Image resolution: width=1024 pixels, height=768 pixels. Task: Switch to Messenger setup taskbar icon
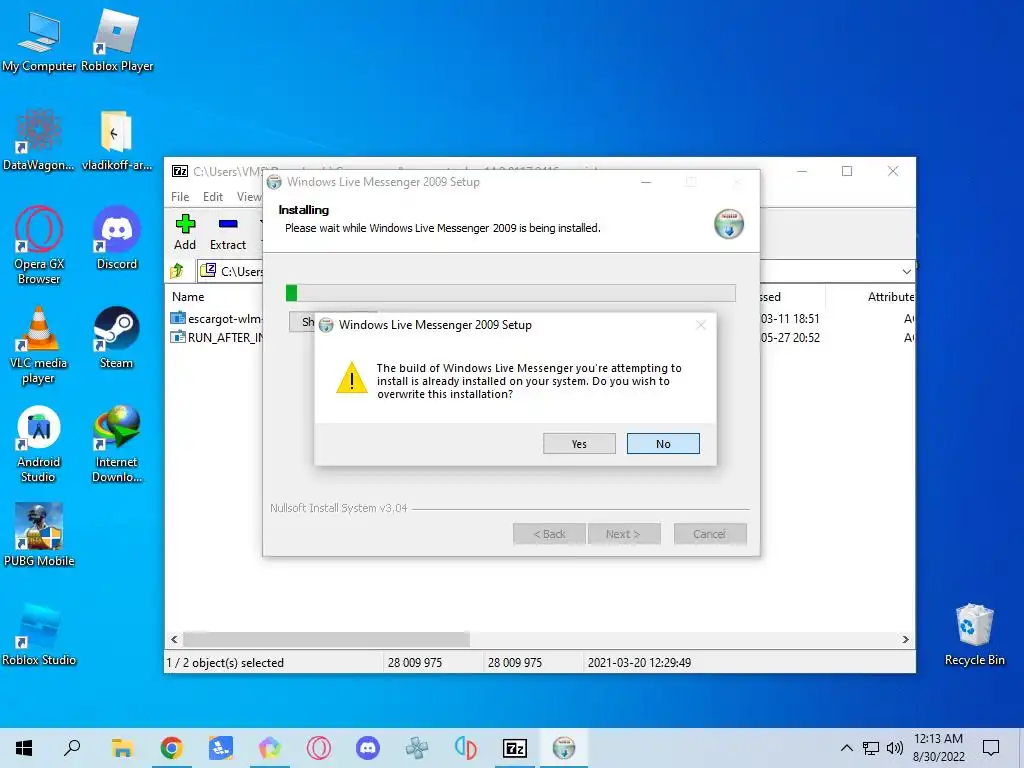pyautogui.click(x=564, y=748)
